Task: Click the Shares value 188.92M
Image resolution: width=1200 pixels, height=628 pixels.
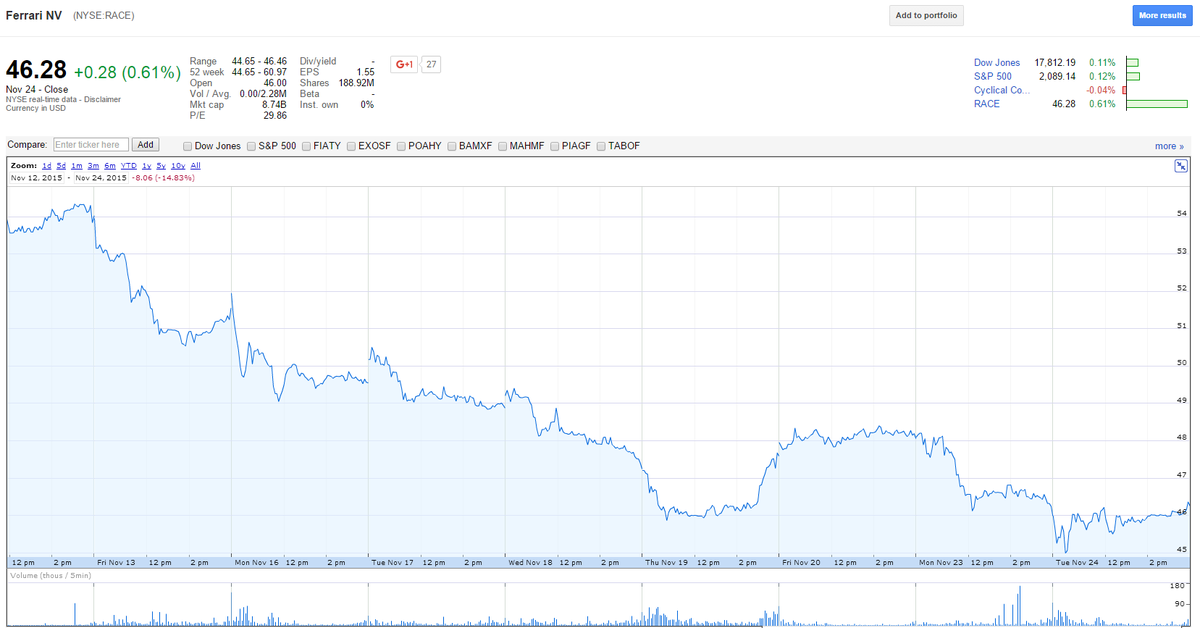Action: (356, 83)
